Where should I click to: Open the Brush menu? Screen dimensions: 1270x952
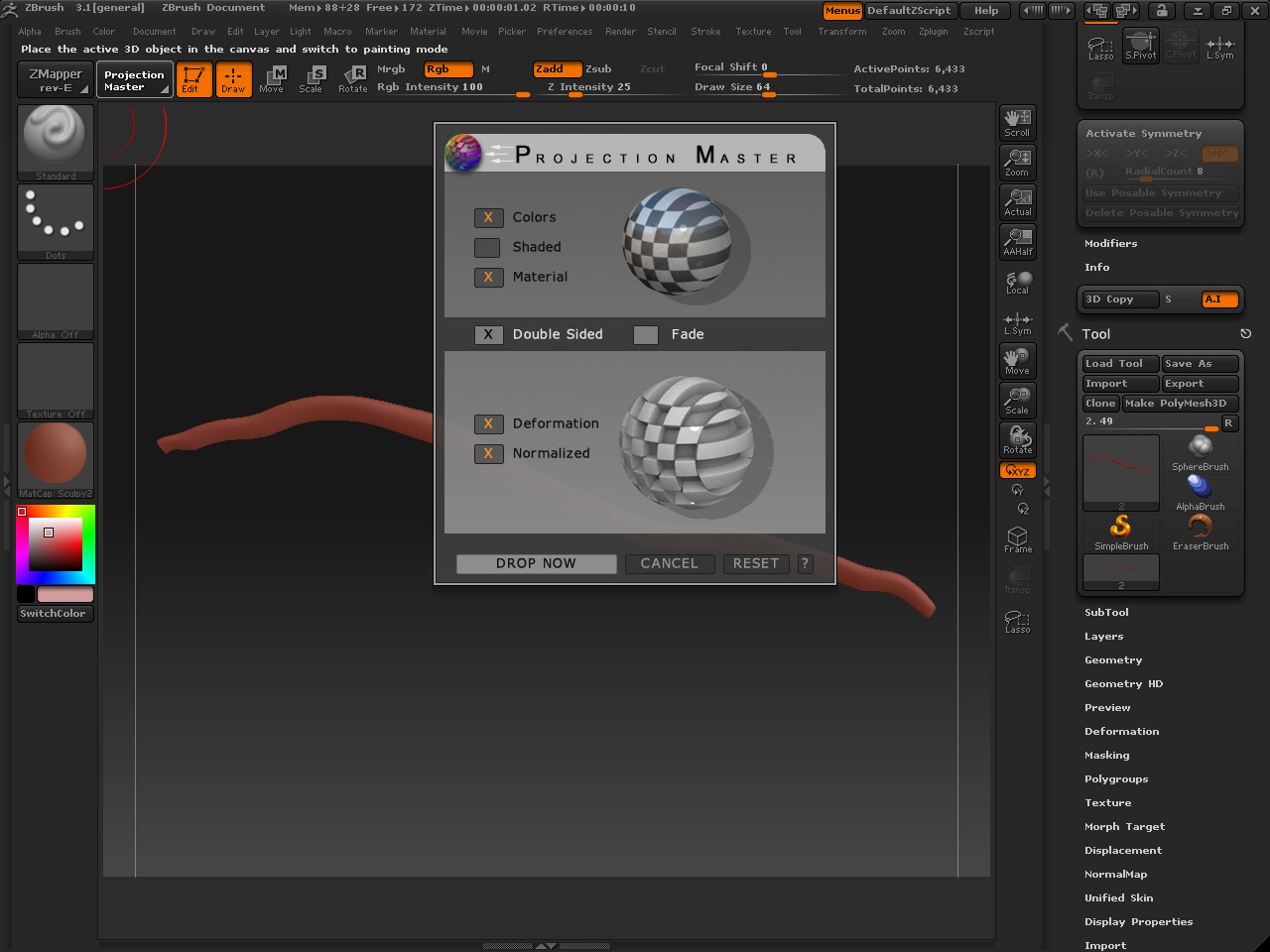click(67, 32)
